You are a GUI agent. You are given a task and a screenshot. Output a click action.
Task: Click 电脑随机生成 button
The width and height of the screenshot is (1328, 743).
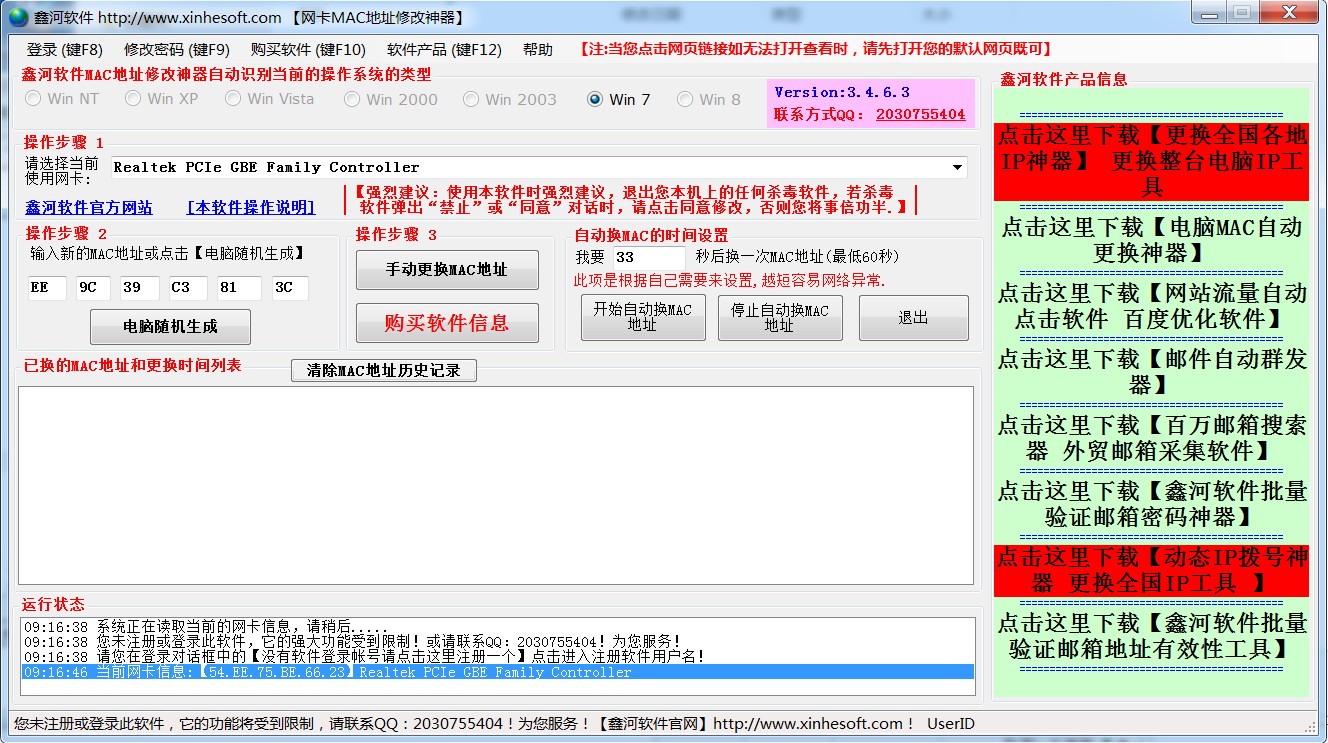170,326
